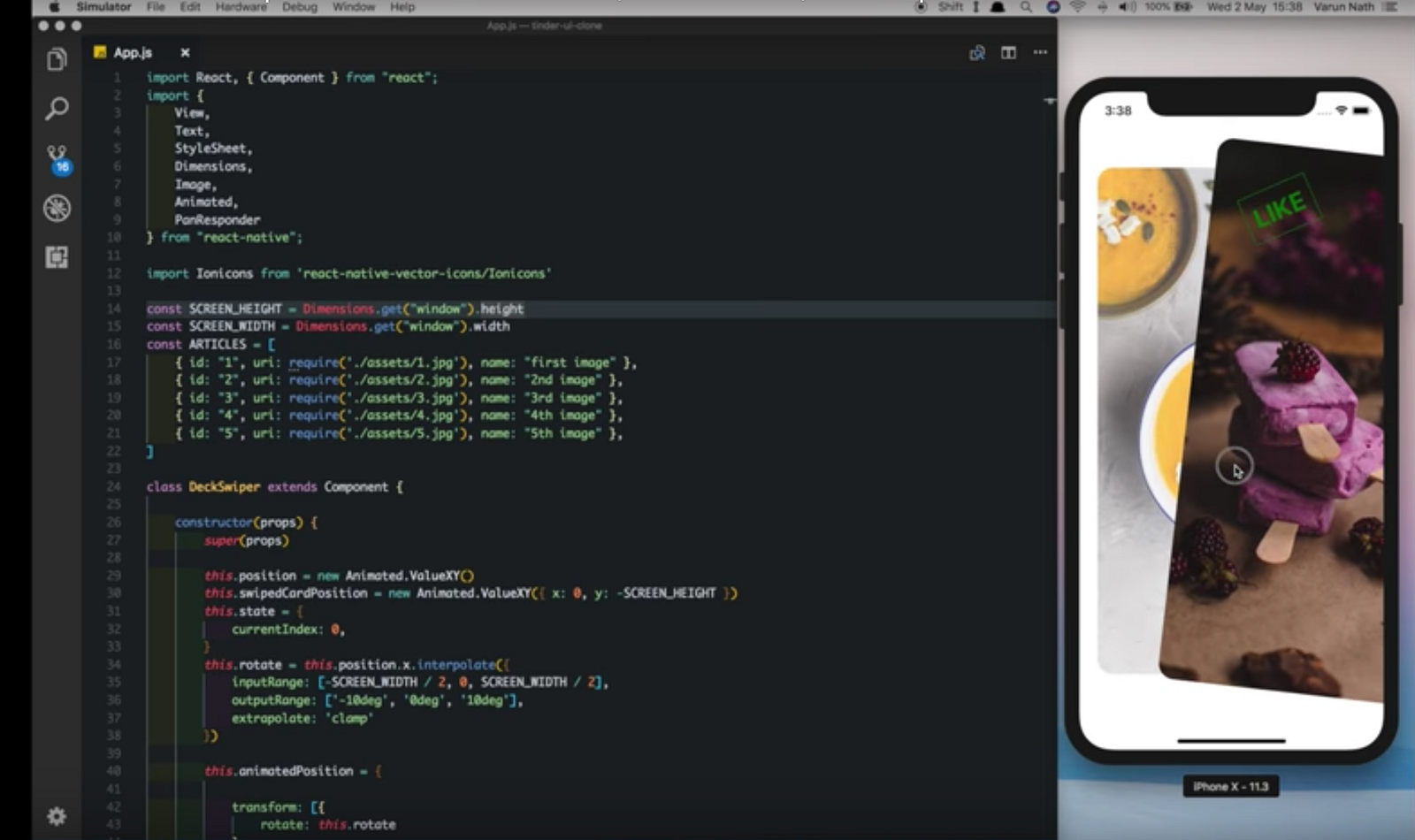Click the iPhone status bar battery icon
The width and height of the screenshot is (1415, 840).
coord(1362,111)
